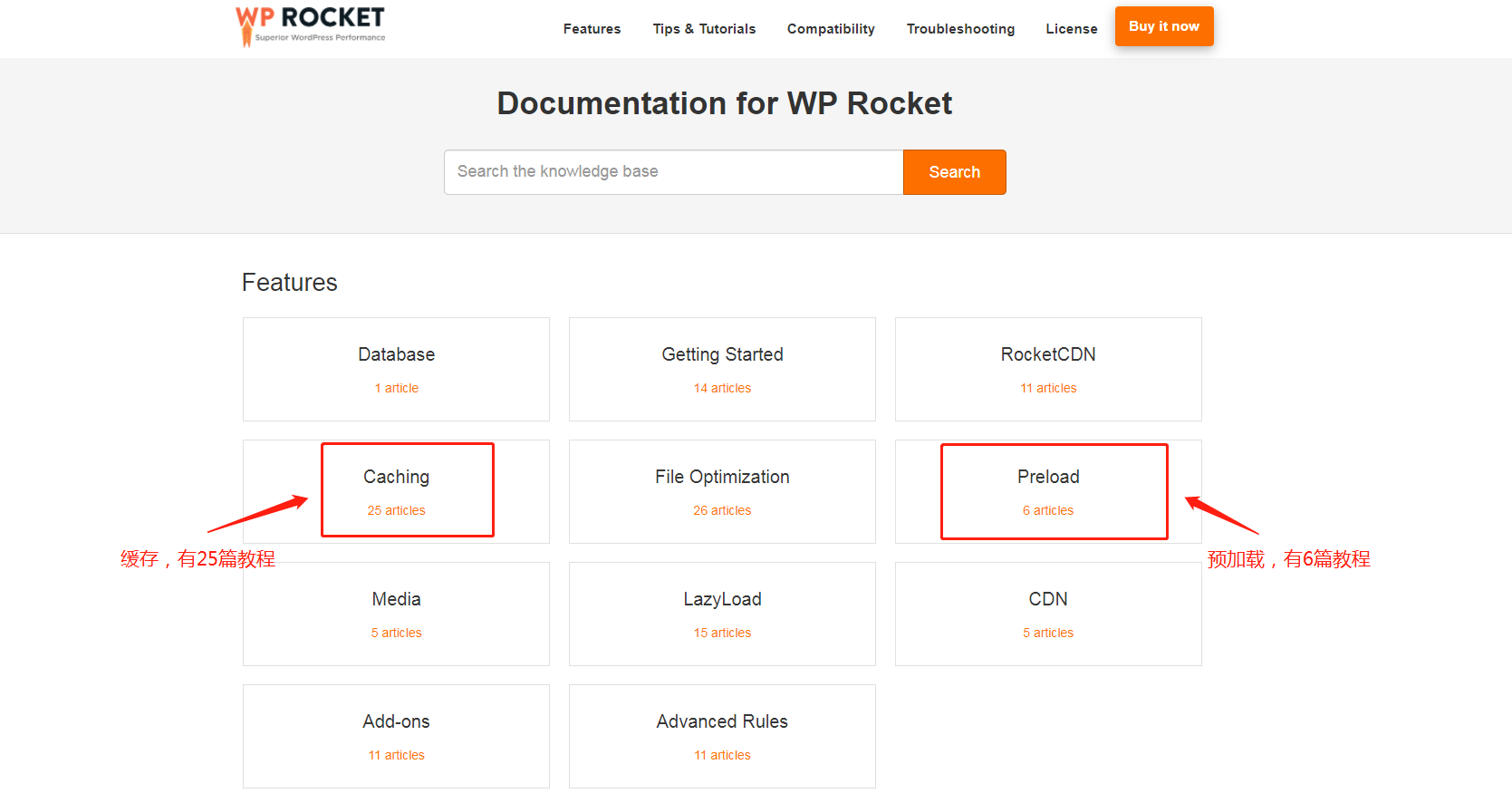1512x803 pixels.
Task: Click '5 articles' under Media
Action: coord(396,633)
